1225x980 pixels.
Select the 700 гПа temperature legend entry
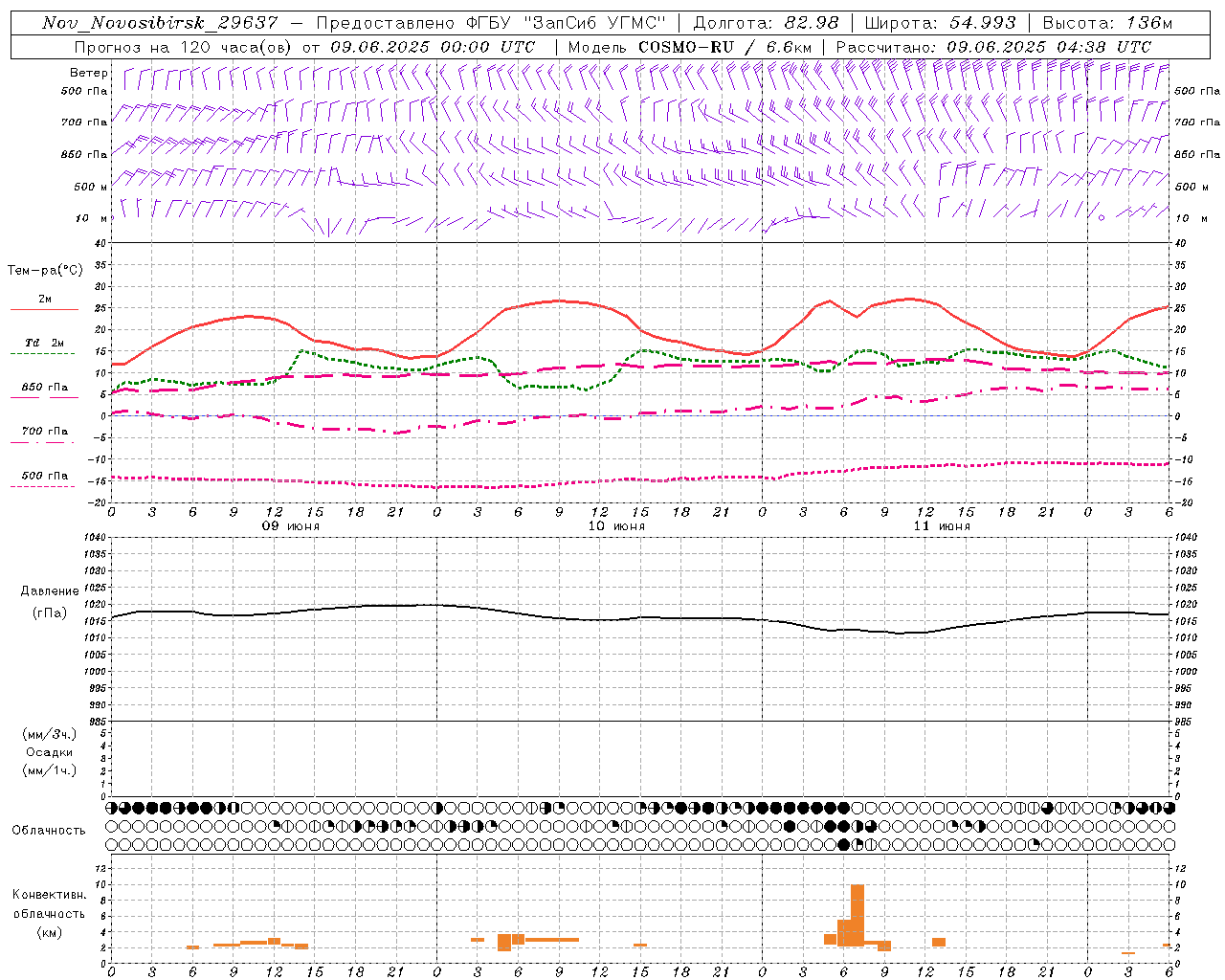click(x=45, y=432)
